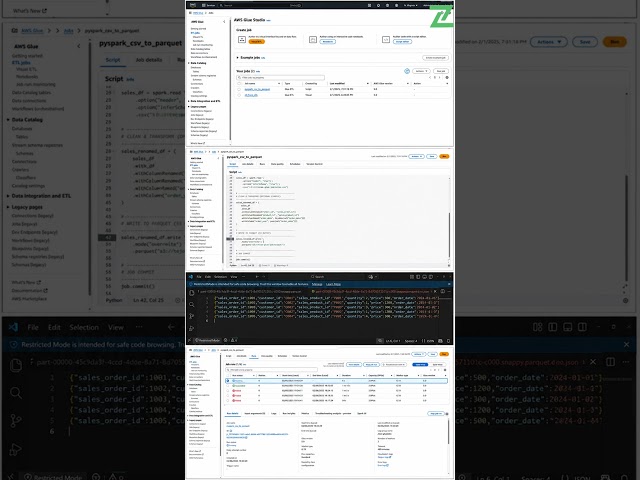Click the job runs filter field

(271, 370)
